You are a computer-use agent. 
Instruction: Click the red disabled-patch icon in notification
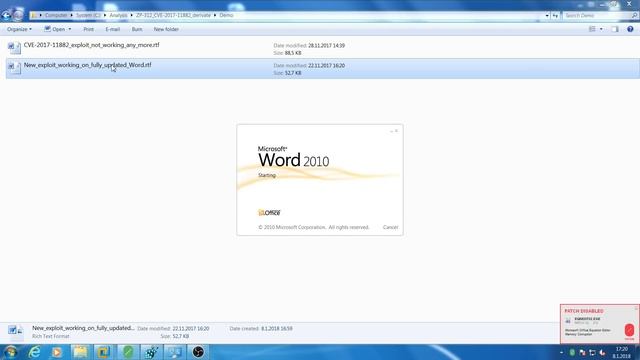[629, 330]
